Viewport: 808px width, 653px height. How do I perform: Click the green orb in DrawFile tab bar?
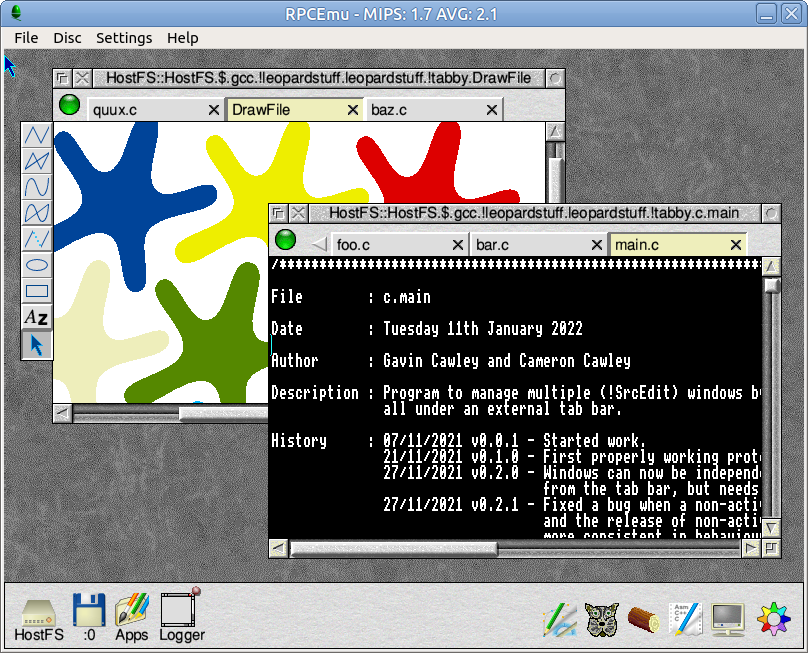69,105
